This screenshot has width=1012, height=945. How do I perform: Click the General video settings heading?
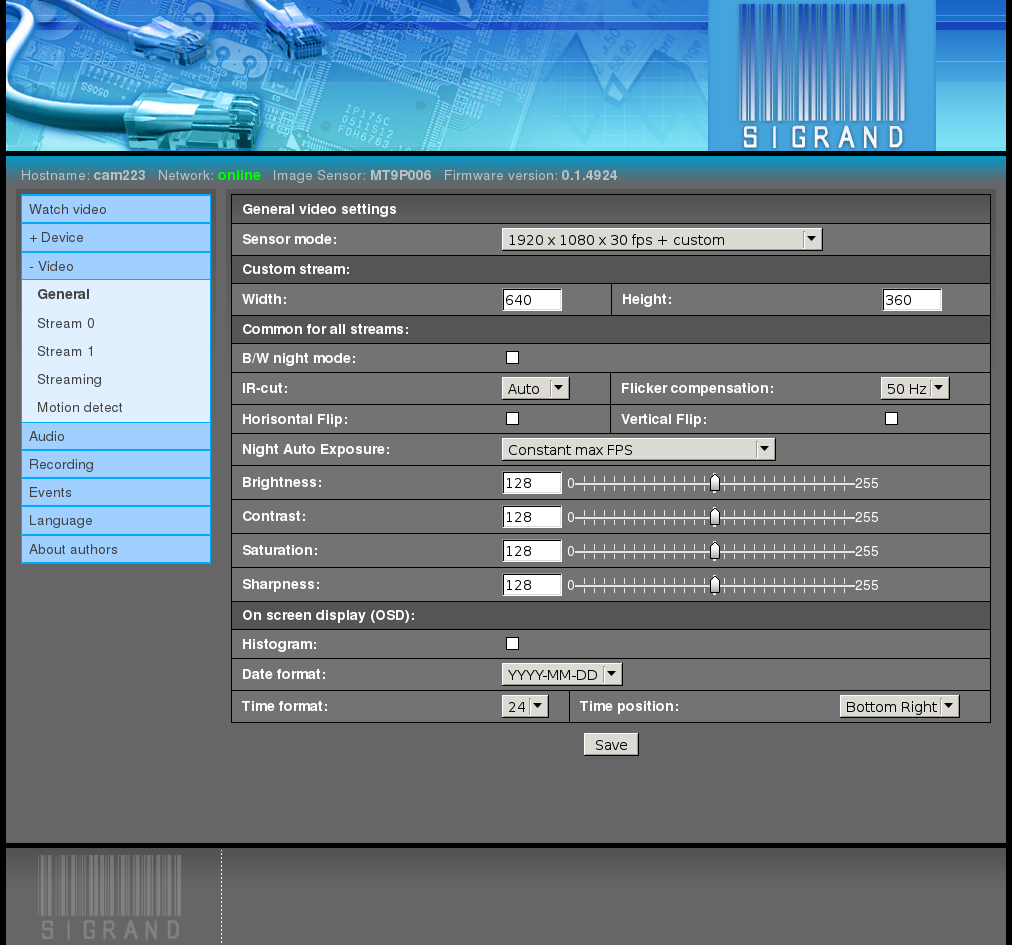(319, 209)
